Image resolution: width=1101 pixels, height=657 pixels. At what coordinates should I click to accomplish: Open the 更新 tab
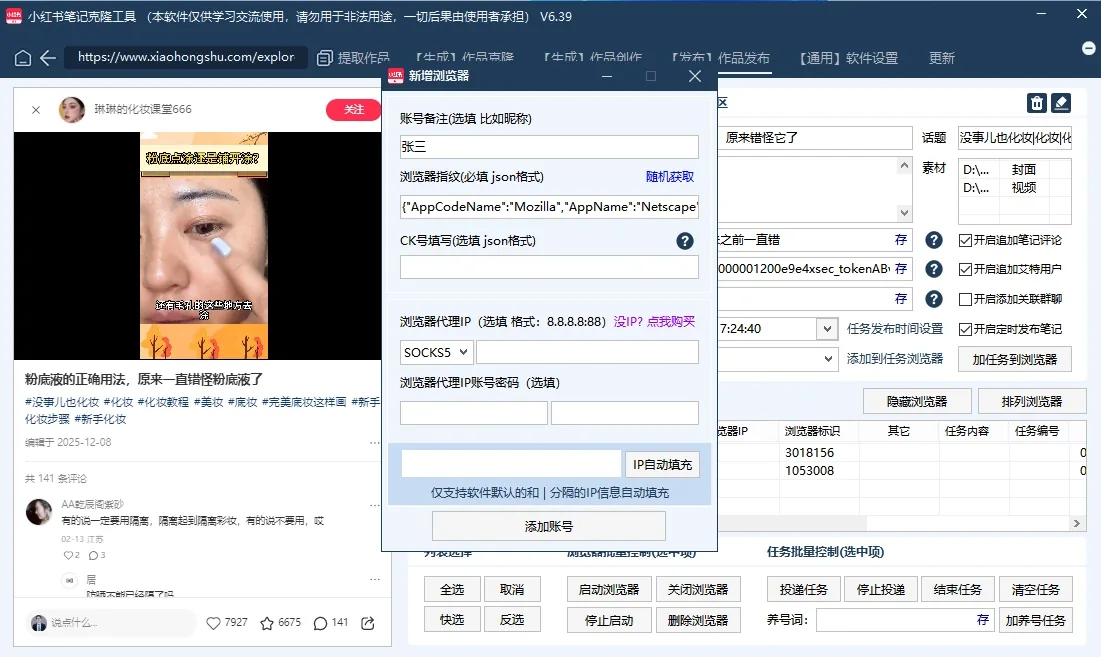pos(942,58)
